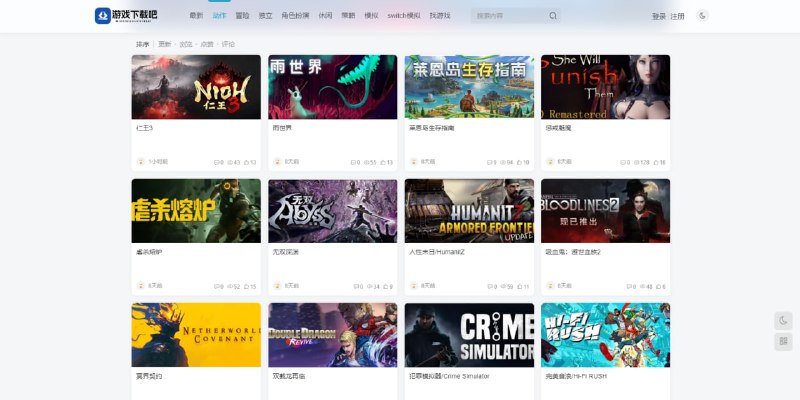Screen dimensions: 800x400
Task: Click the comment icon on 雨世界 card
Action: (x=353, y=162)
